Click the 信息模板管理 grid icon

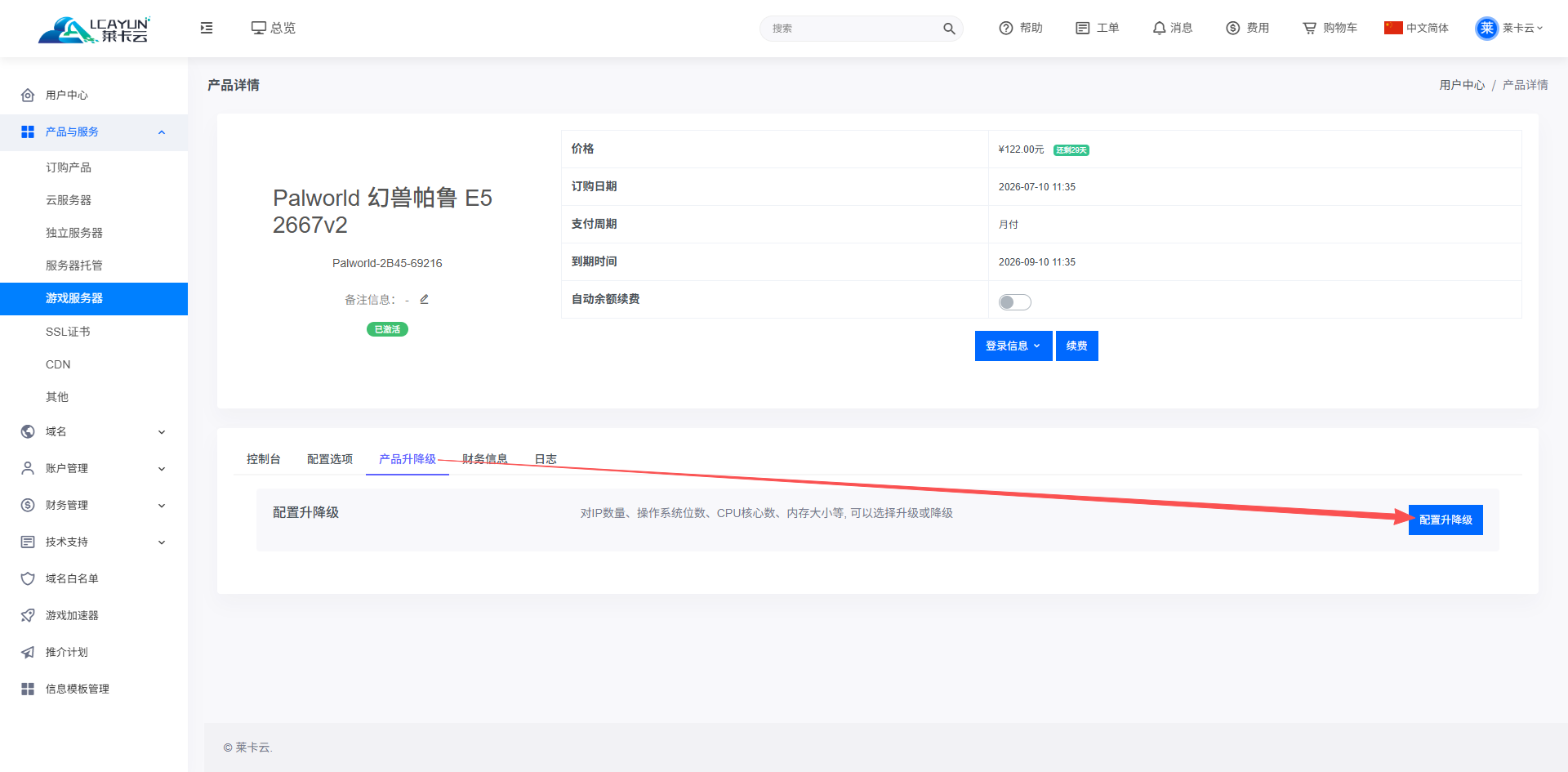pyautogui.click(x=28, y=689)
